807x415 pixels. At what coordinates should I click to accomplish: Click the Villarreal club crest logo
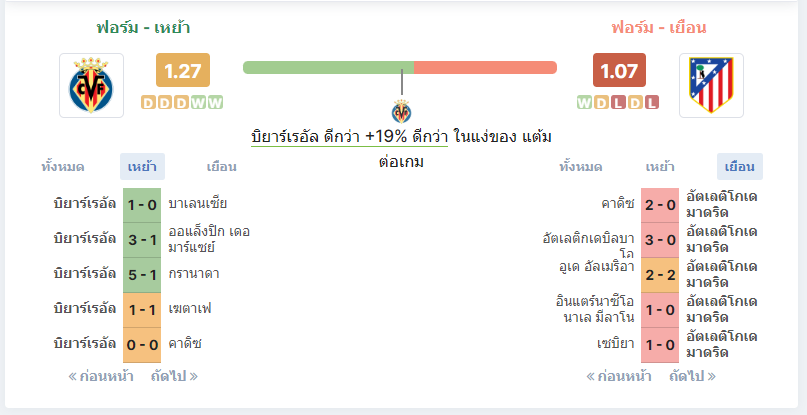[x=91, y=85]
